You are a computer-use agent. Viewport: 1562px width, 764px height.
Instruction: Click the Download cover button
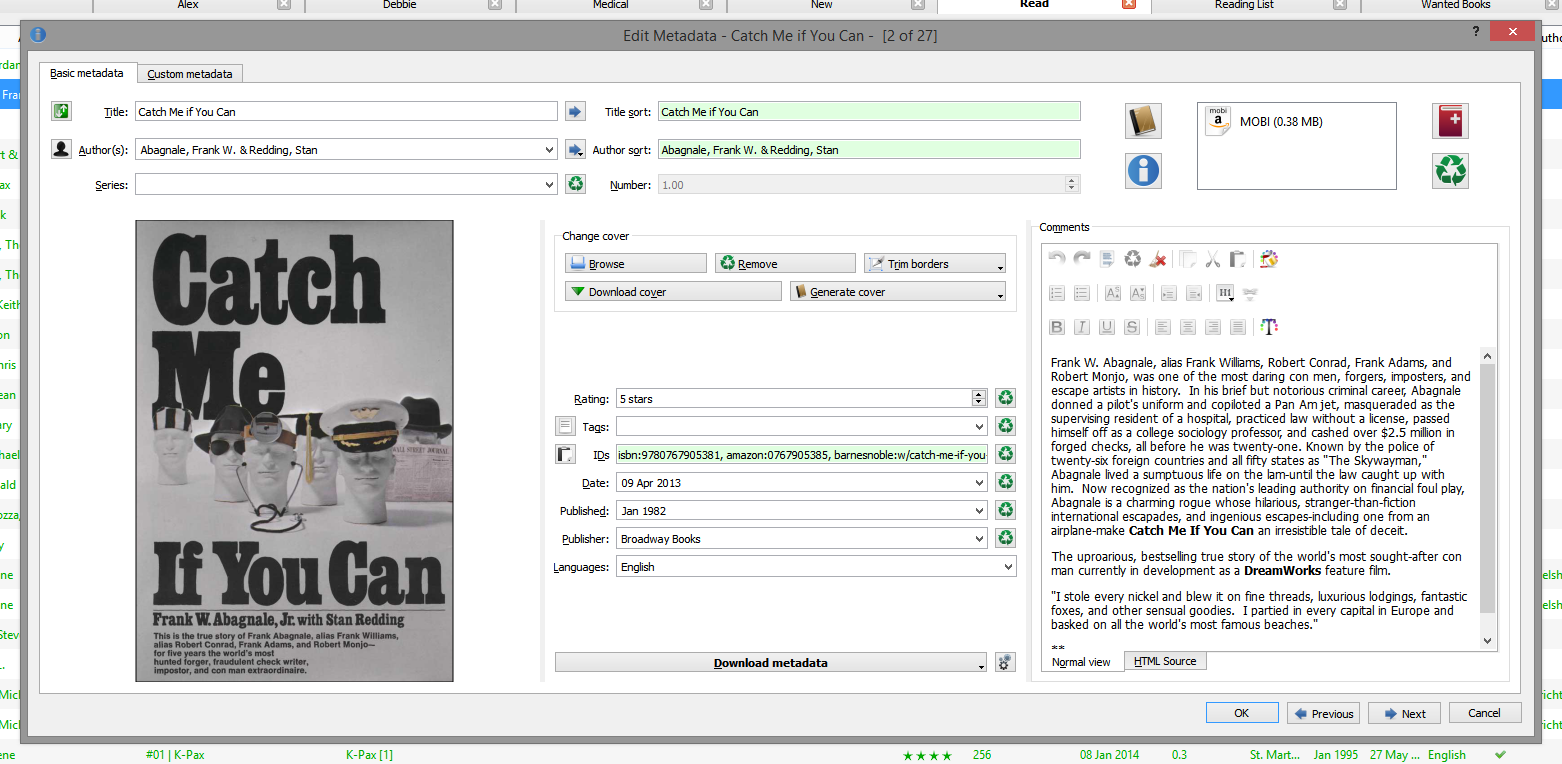pos(673,291)
